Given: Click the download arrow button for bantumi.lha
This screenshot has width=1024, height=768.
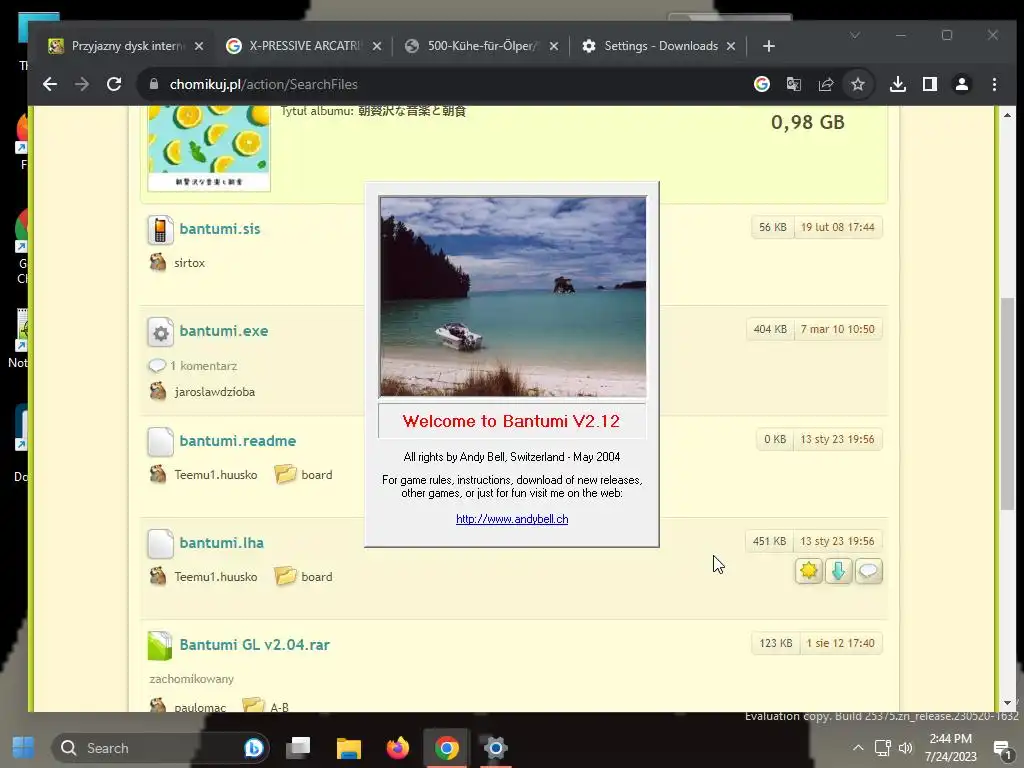Looking at the screenshot, I should [839, 571].
